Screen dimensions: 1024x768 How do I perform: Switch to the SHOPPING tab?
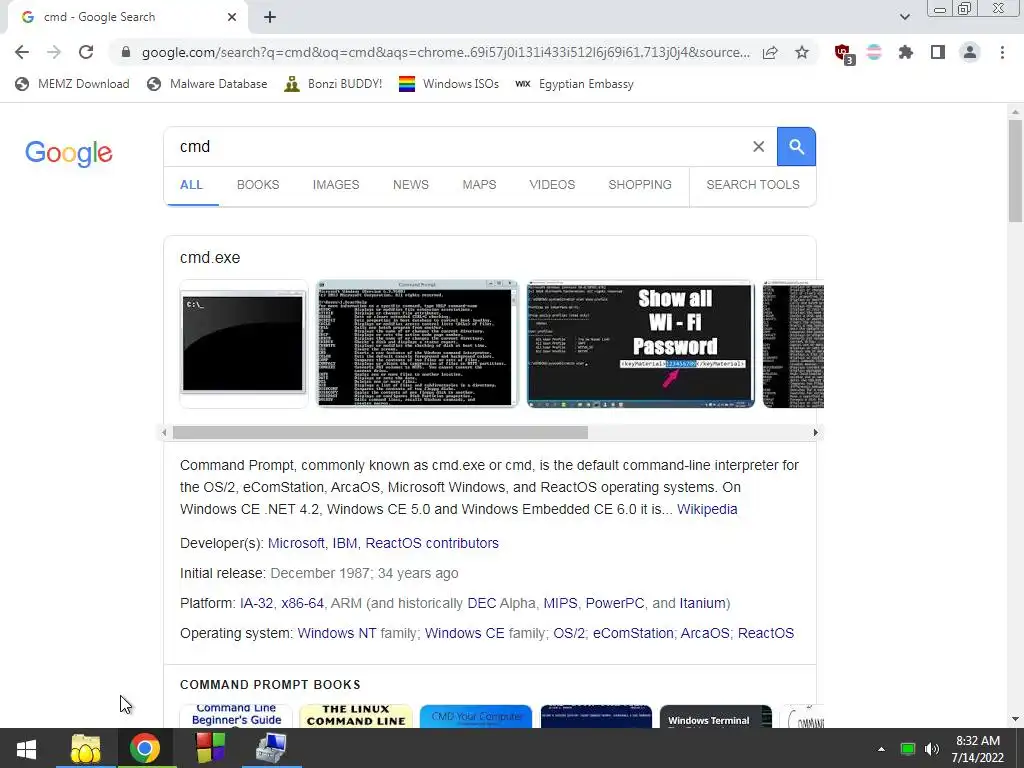pos(640,185)
